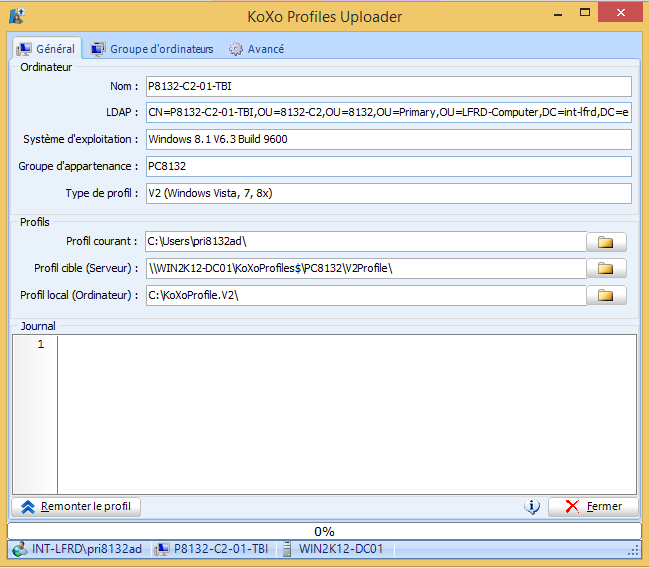
Task: Click the Profils group label
Action: tap(35, 222)
